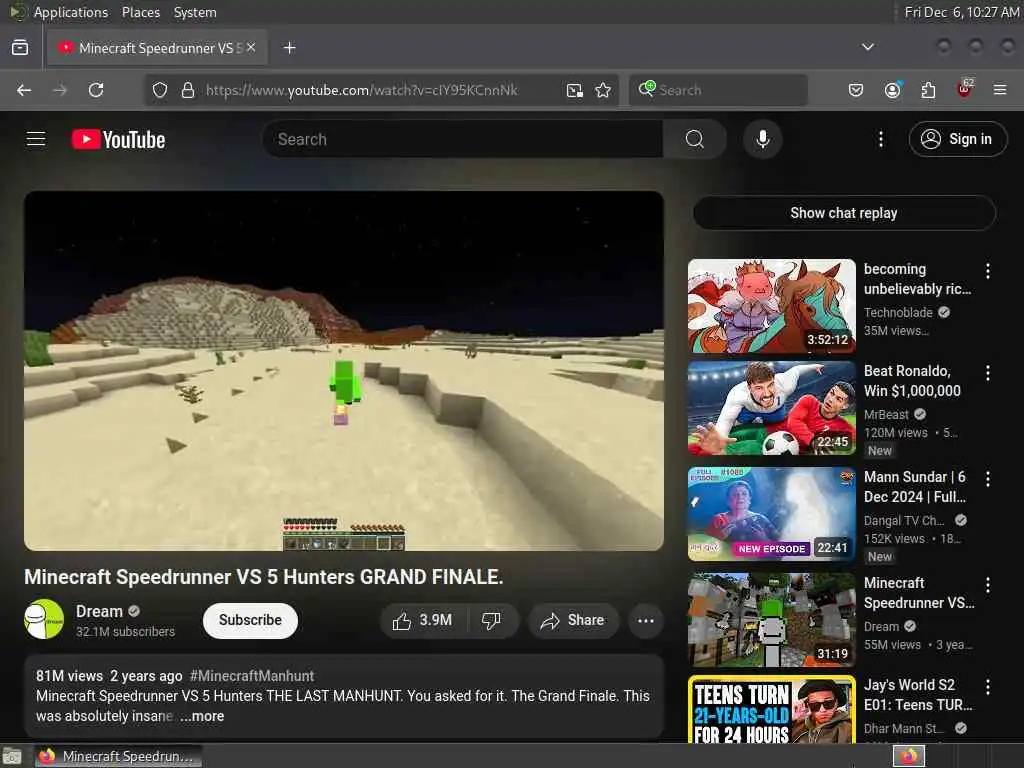The image size is (1024, 768).
Task: Open the YouTube guide hamburger menu
Action: pos(36,139)
